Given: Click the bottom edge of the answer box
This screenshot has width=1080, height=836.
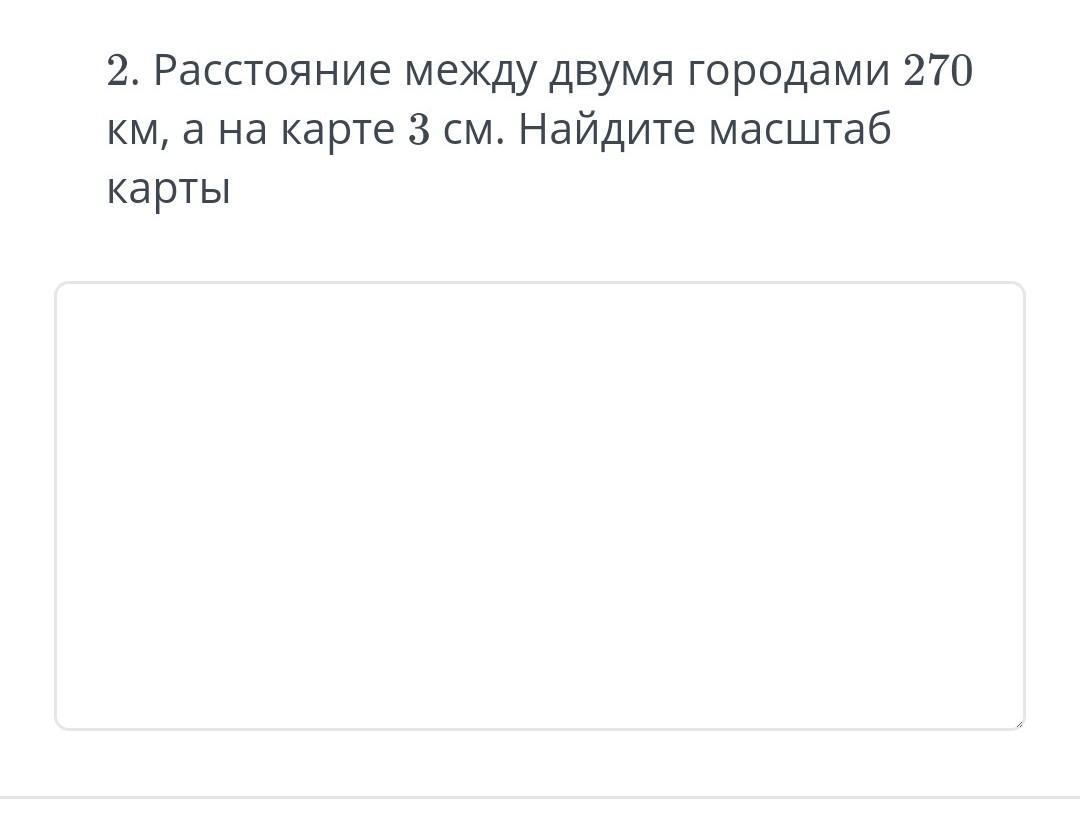Looking at the screenshot, I should tap(540, 729).
